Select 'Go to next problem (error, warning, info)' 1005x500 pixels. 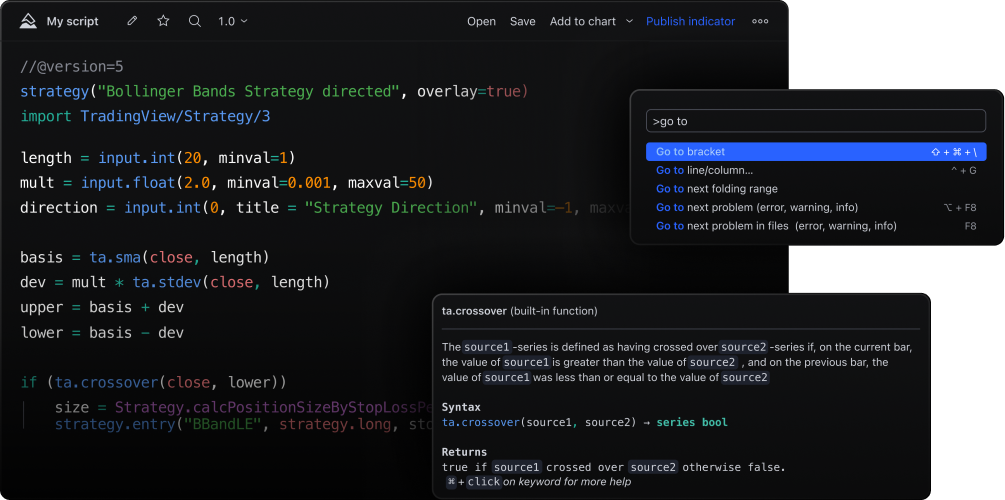pos(816,208)
